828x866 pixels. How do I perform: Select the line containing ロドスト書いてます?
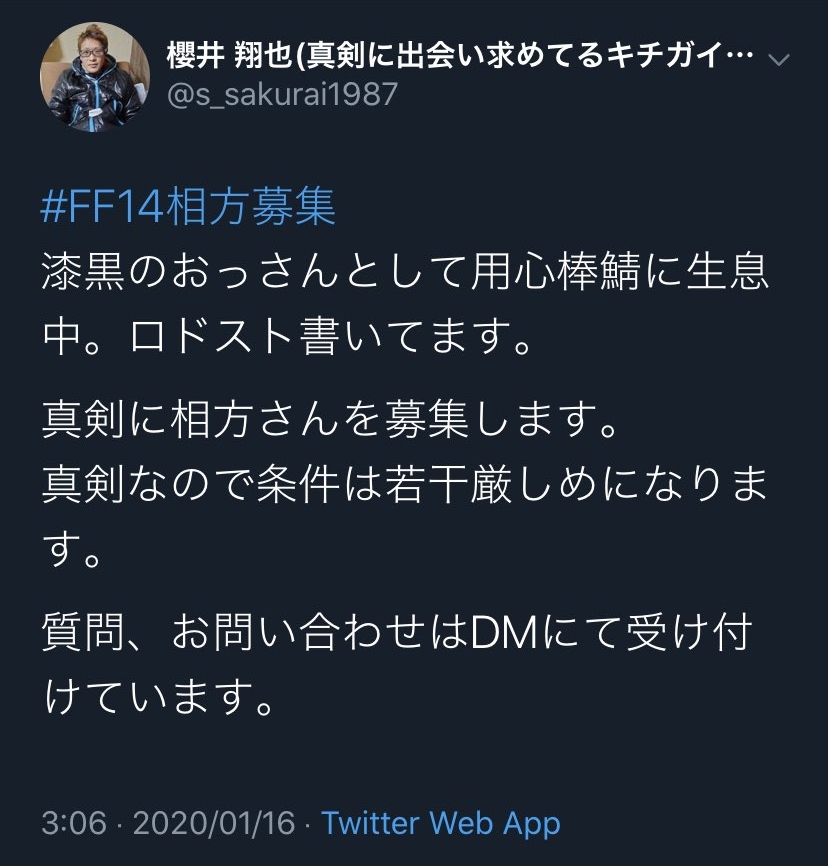coord(287,336)
